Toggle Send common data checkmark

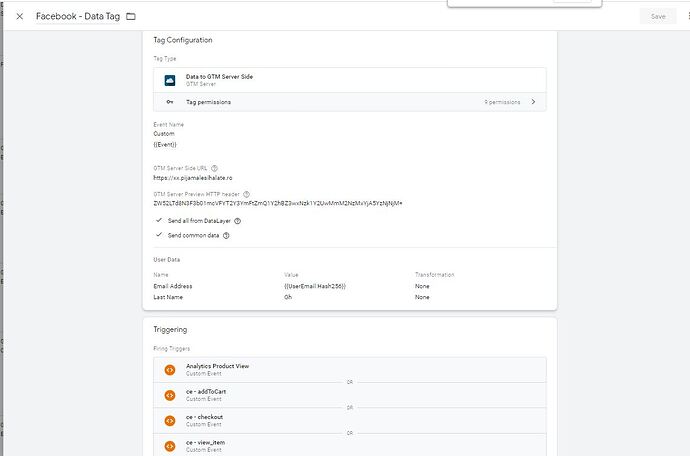(x=159, y=235)
